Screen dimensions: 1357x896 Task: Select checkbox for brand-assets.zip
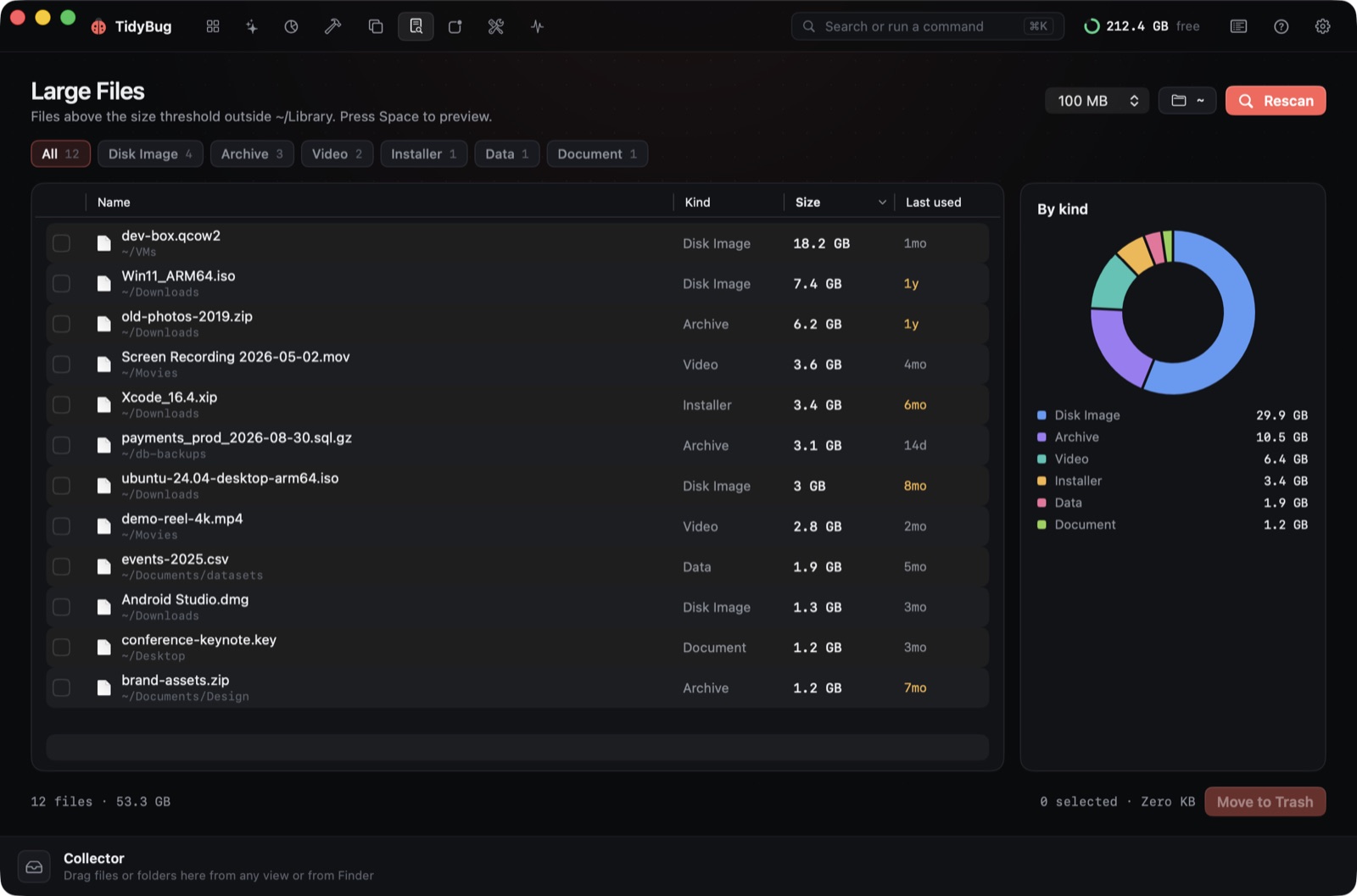pyautogui.click(x=61, y=687)
